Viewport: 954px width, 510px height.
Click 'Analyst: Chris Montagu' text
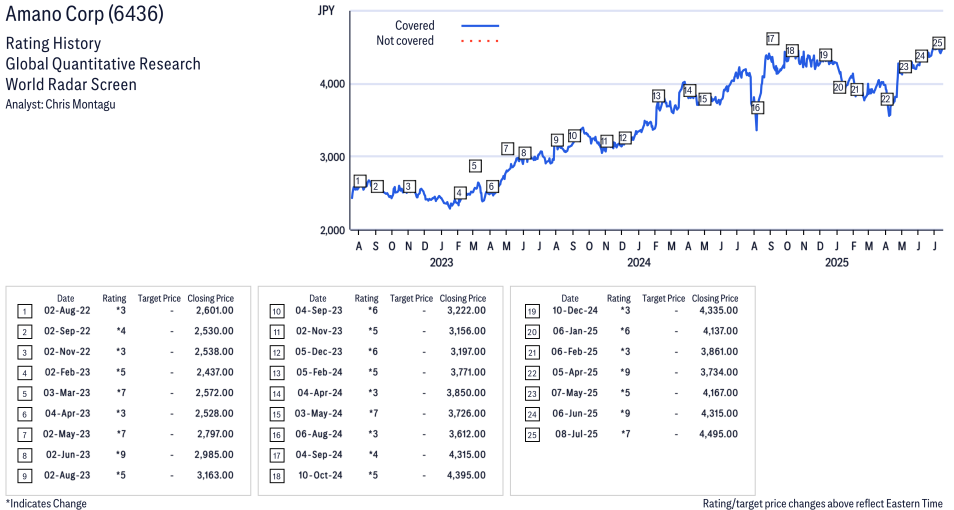pos(60,104)
